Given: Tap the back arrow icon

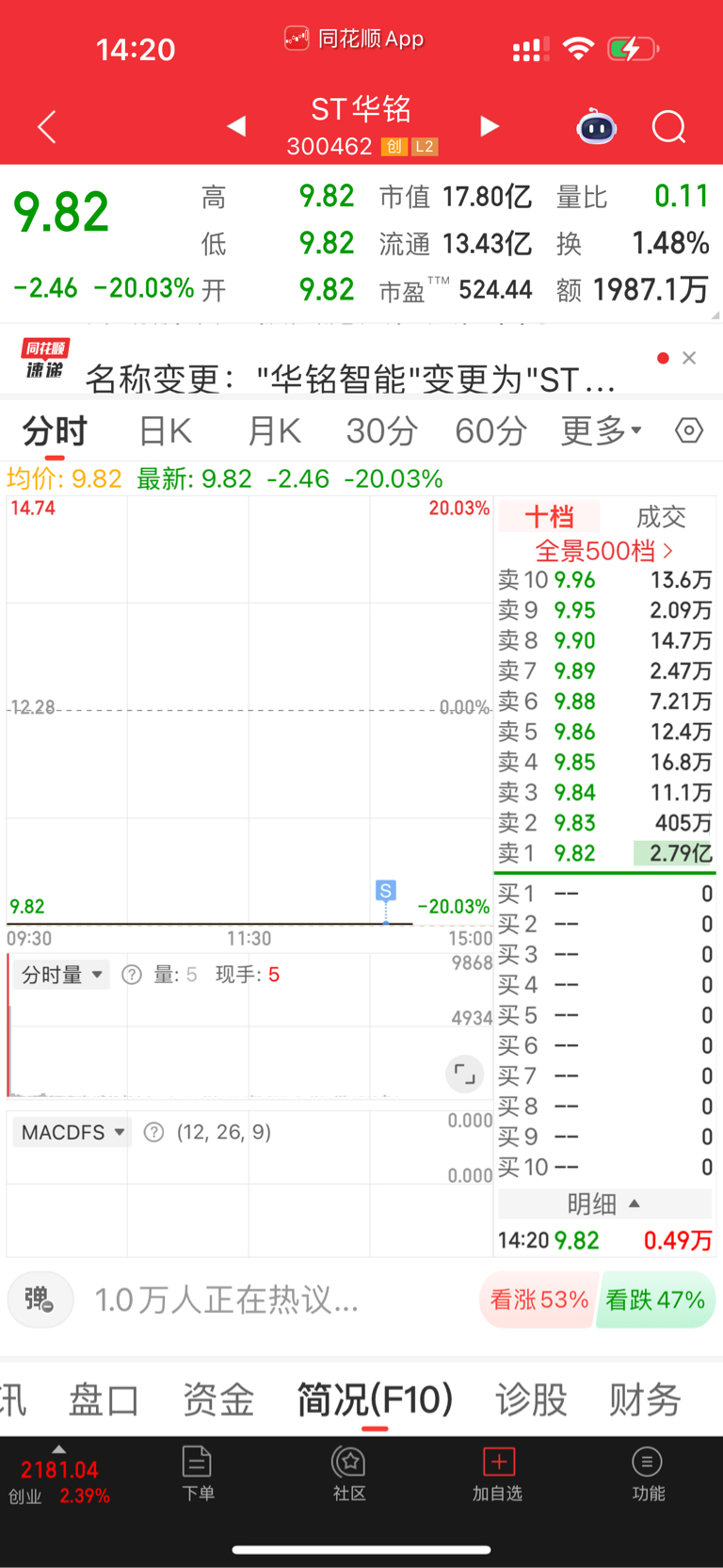Looking at the screenshot, I should point(47,126).
